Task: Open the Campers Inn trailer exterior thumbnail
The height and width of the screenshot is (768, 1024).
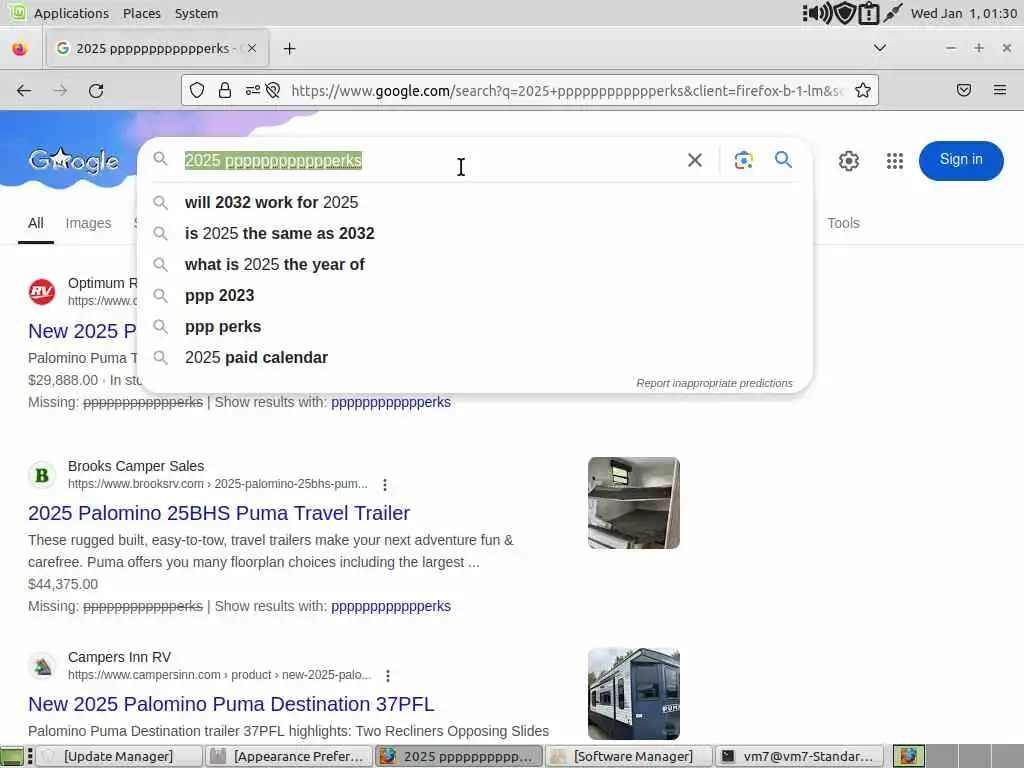Action: click(633, 694)
